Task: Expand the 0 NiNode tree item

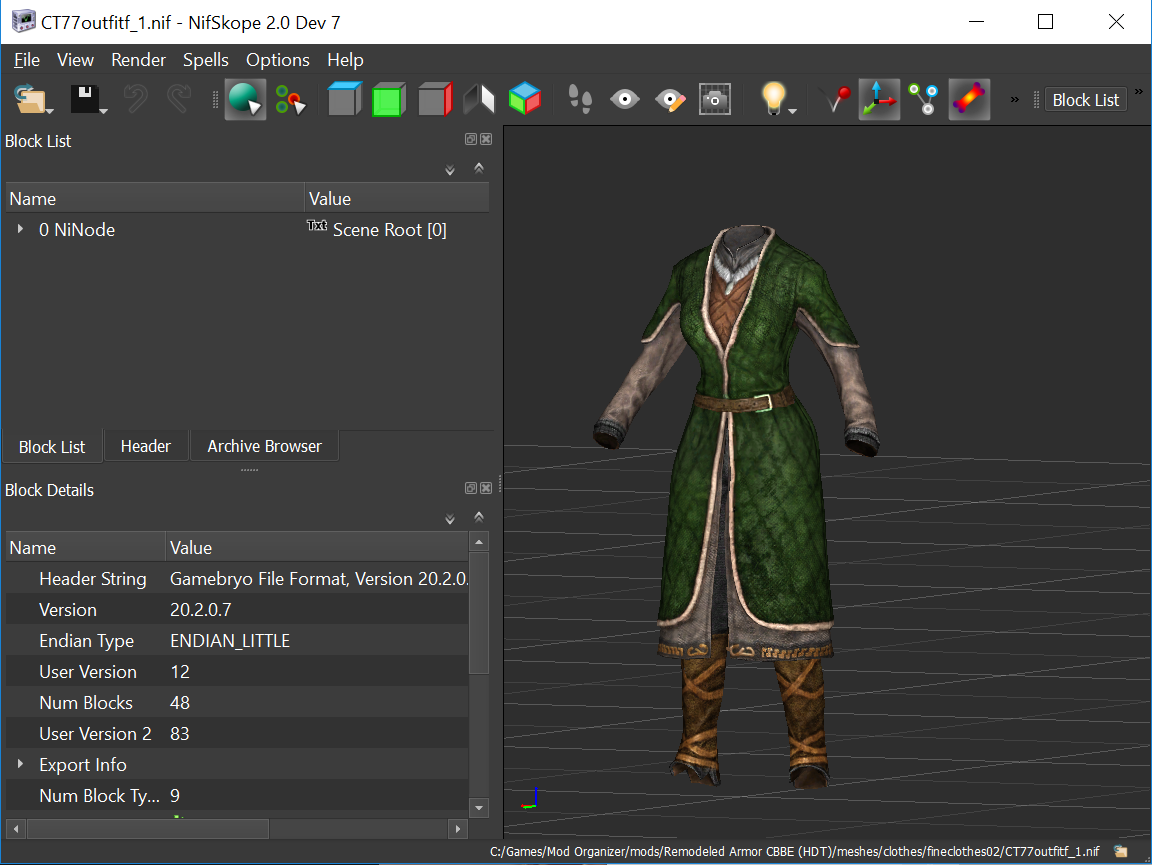Action: tap(20, 229)
